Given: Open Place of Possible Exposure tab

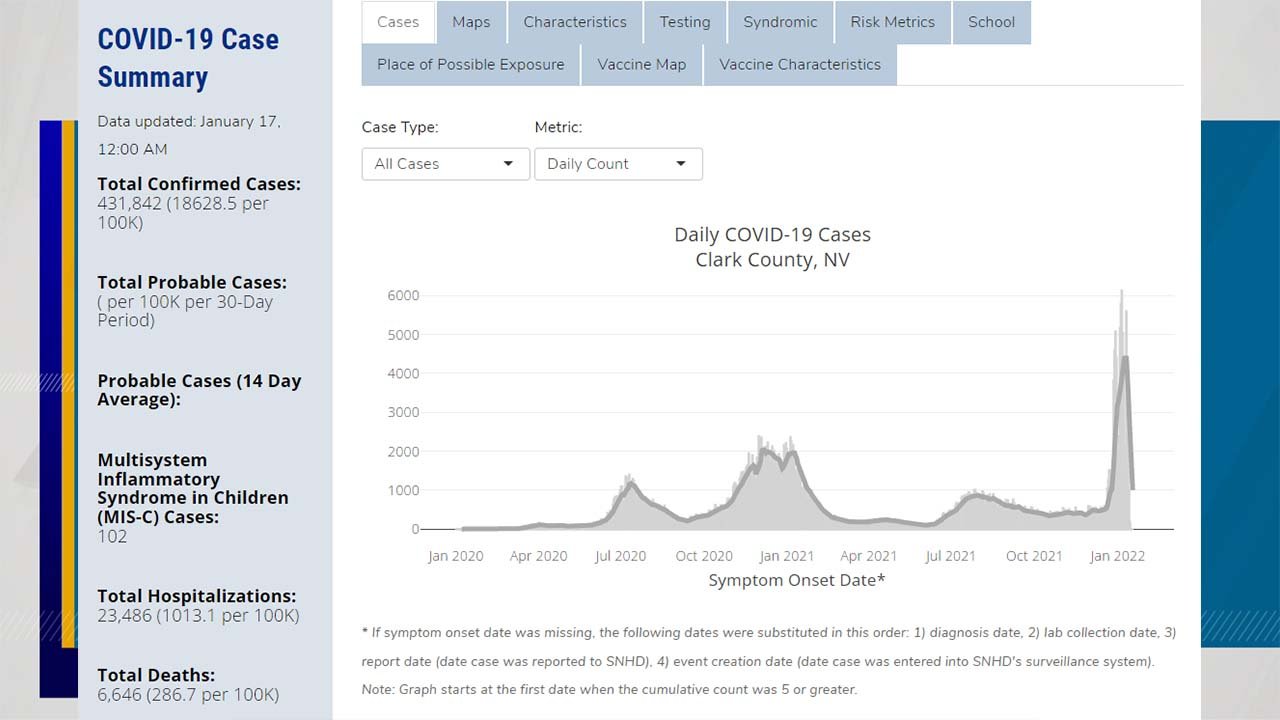Looking at the screenshot, I should 471,64.
